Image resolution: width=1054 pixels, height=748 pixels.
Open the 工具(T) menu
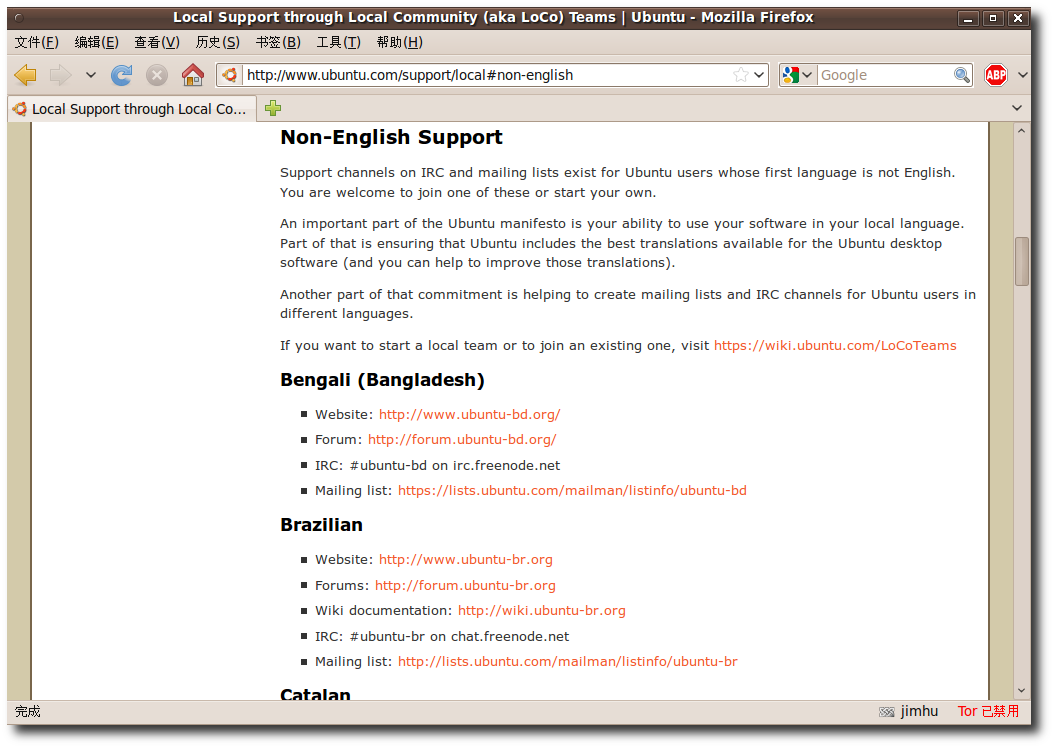click(x=339, y=42)
